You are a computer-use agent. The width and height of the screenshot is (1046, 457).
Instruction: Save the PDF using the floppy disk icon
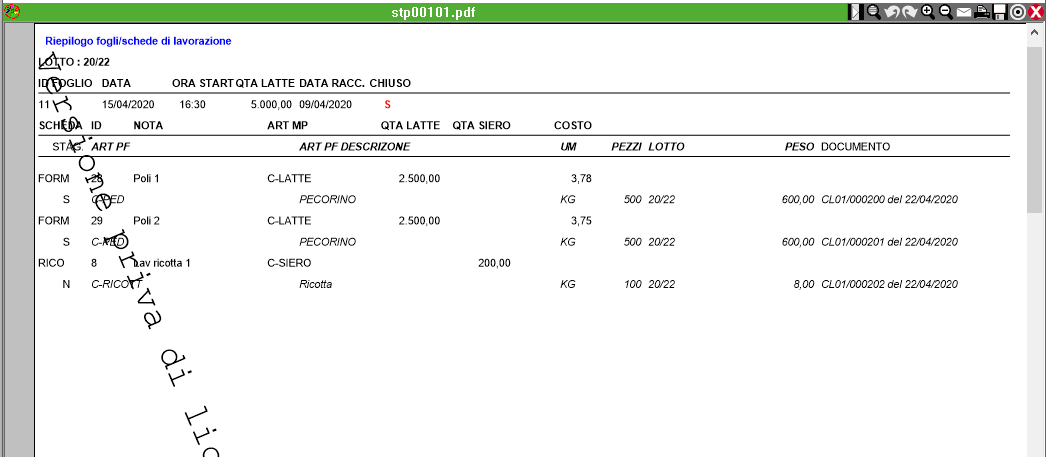[1000, 12]
